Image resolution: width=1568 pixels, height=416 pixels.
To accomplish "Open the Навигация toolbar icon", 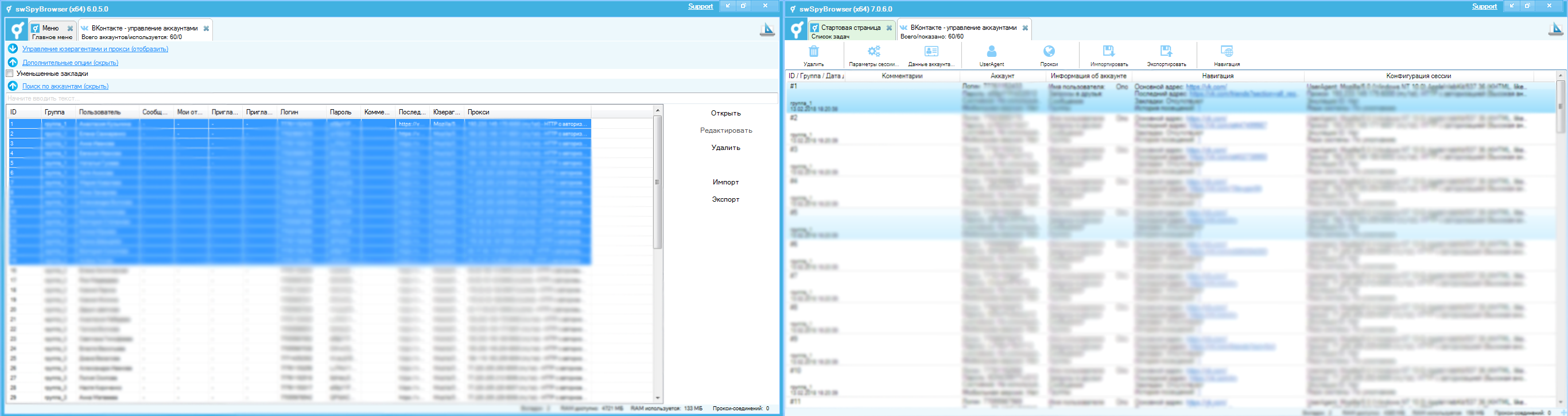I will (x=1227, y=52).
